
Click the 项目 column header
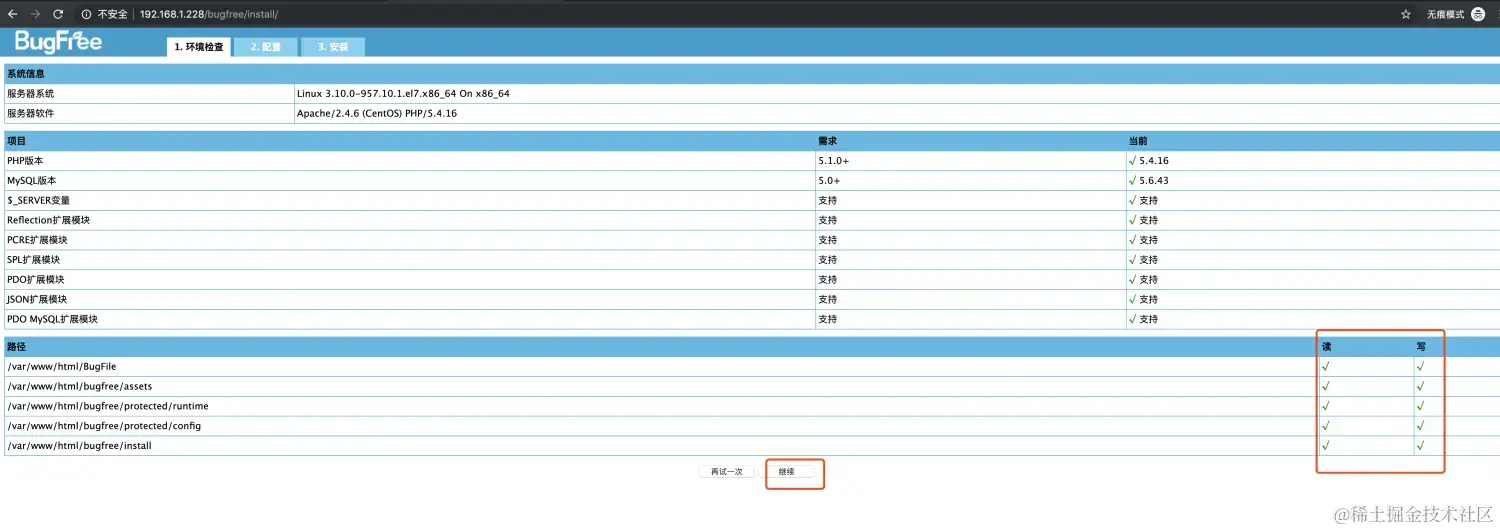pyautogui.click(x=17, y=141)
